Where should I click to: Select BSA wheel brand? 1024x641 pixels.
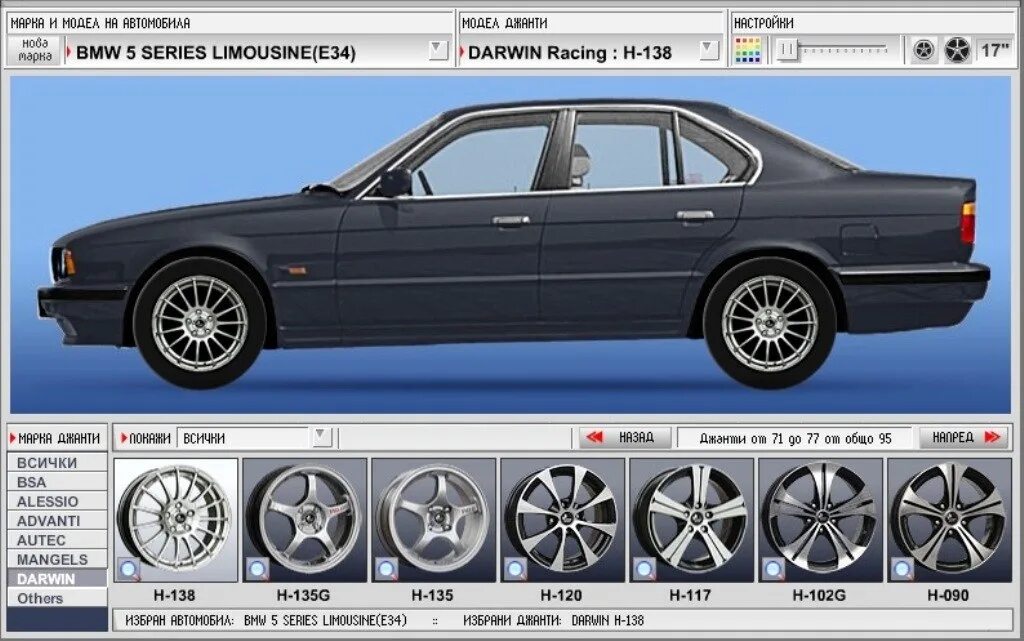click(x=57, y=482)
